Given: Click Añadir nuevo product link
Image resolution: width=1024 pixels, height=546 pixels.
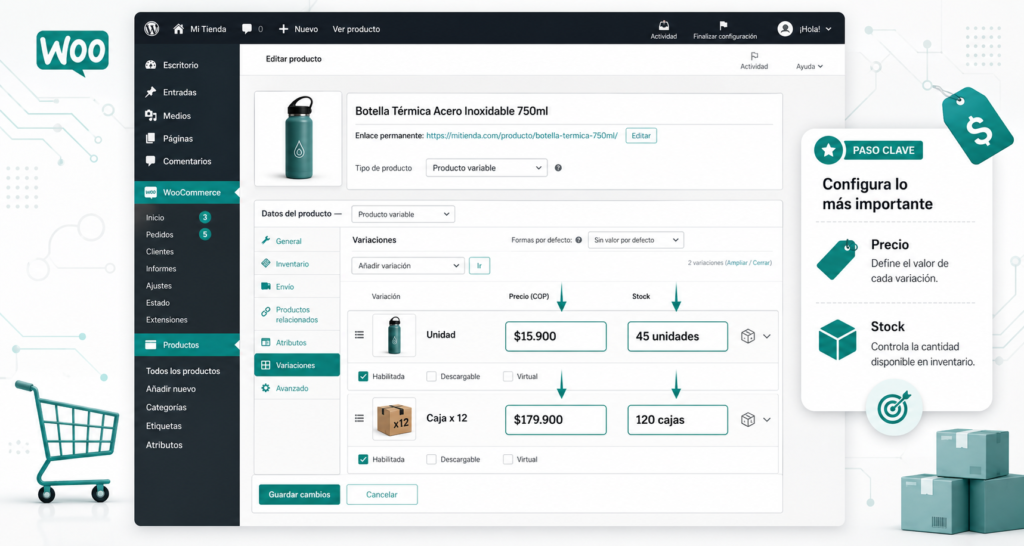Looking at the screenshot, I should [170, 389].
